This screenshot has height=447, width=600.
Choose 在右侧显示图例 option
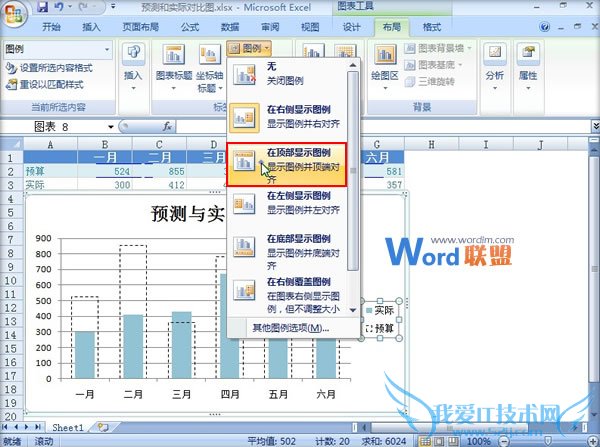click(x=287, y=117)
